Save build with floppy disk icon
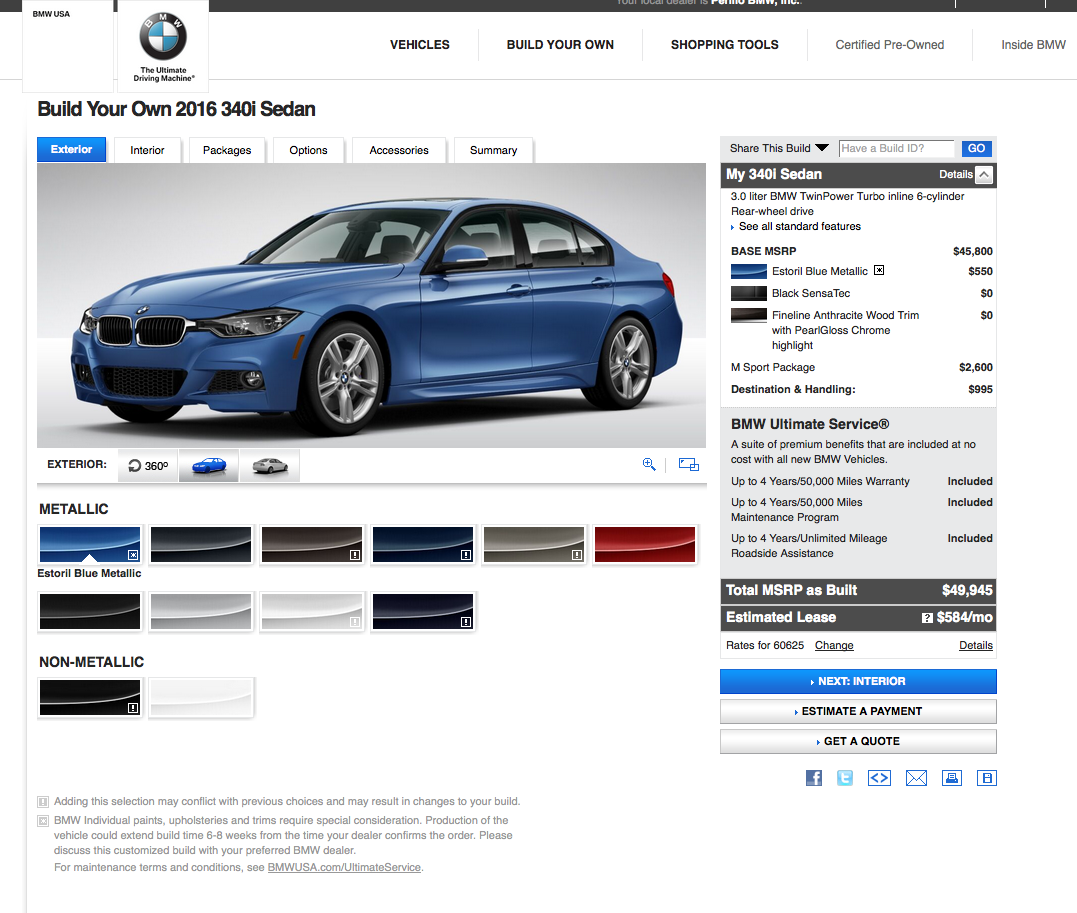The width and height of the screenshot is (1077, 913). (x=987, y=778)
